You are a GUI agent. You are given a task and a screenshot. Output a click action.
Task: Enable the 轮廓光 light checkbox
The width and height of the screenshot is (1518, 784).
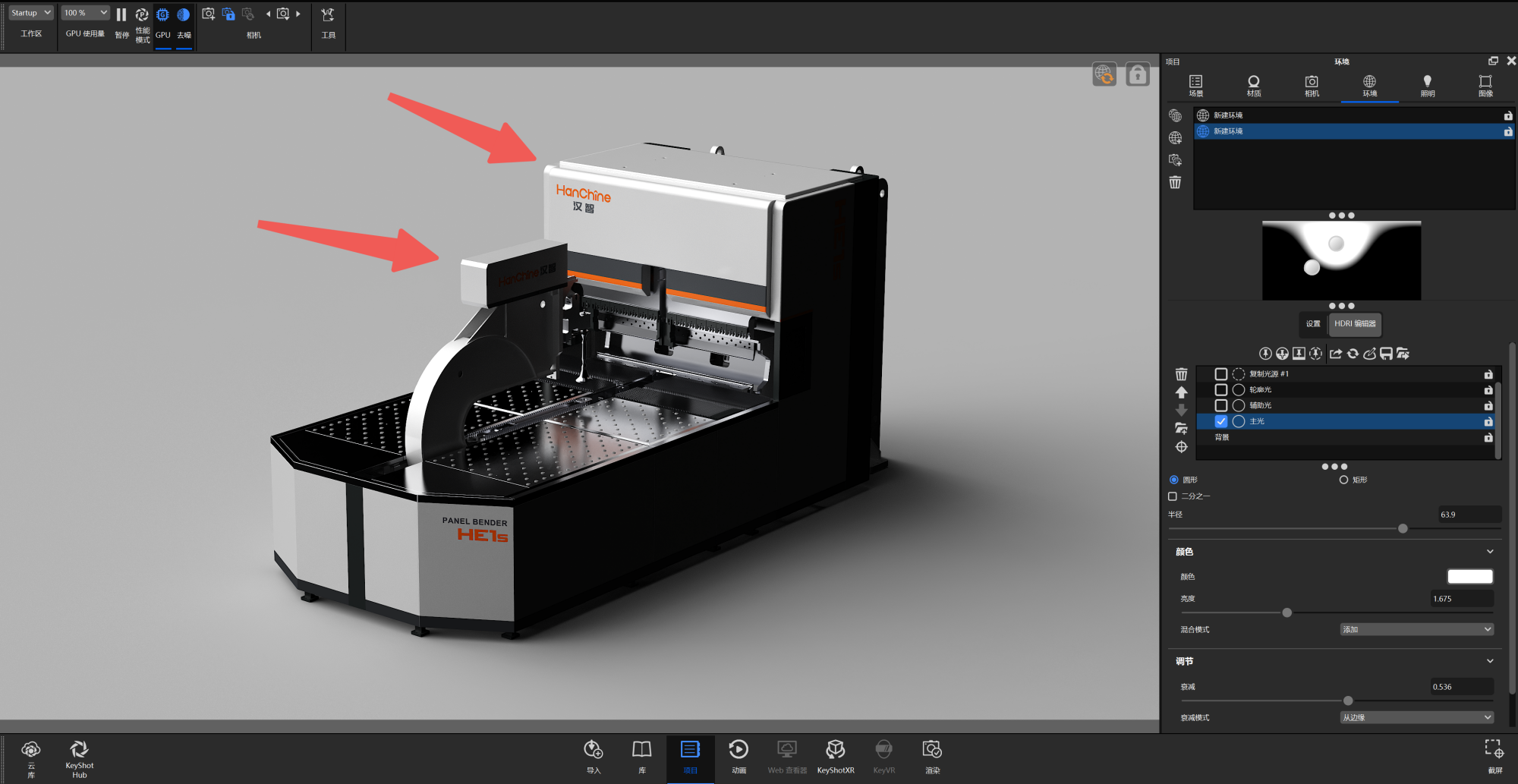(x=1220, y=390)
